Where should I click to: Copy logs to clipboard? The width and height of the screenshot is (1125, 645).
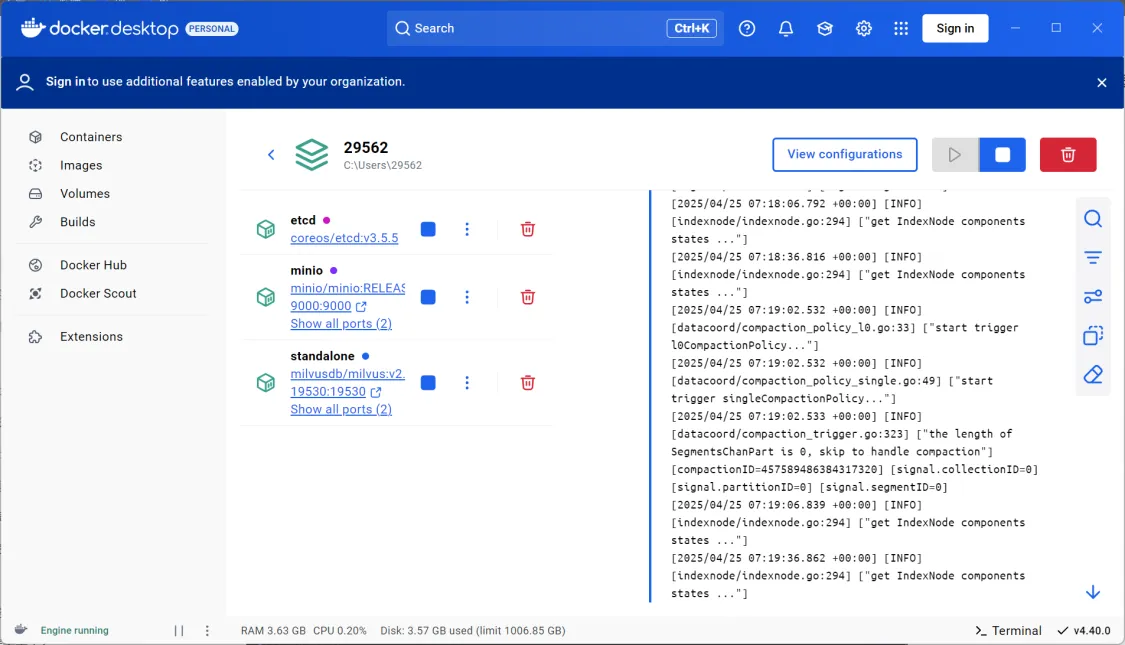[x=1093, y=335]
